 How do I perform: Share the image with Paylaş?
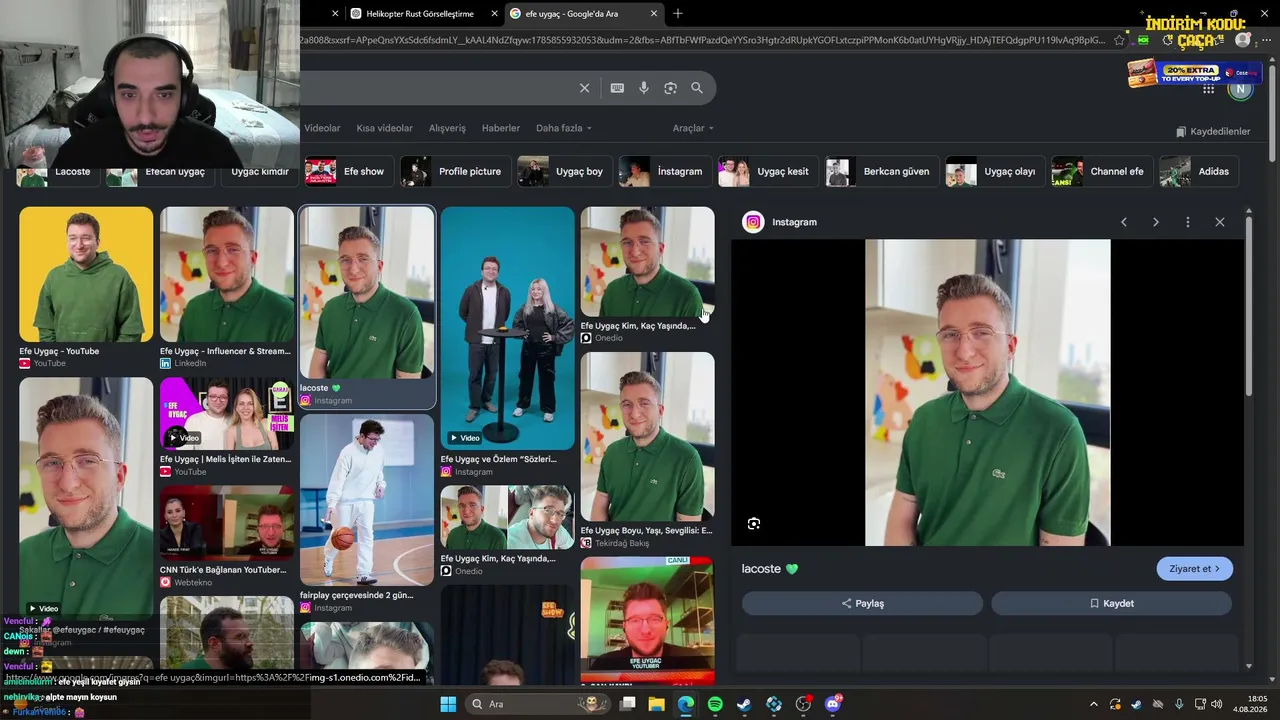point(862,603)
